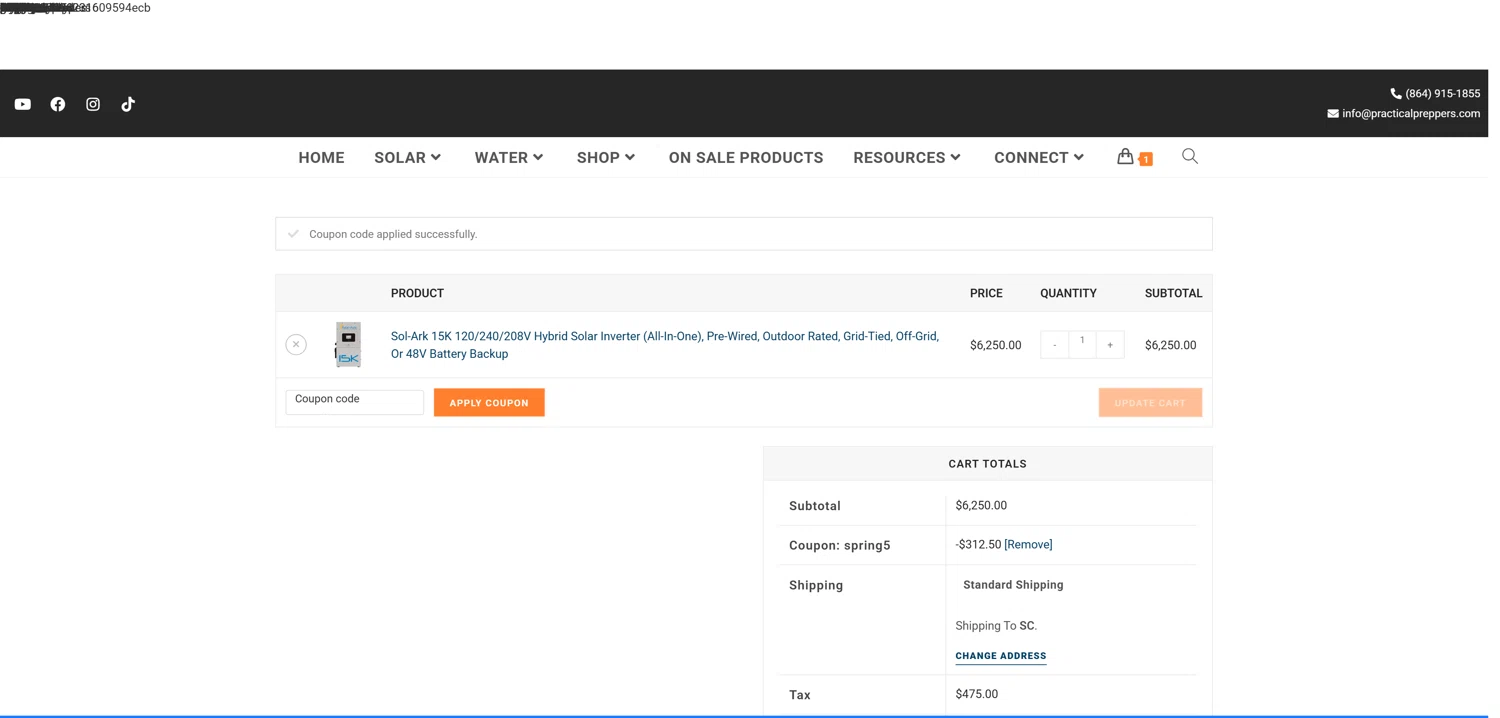Click 'Coupon code applied successfully.' message

(393, 234)
